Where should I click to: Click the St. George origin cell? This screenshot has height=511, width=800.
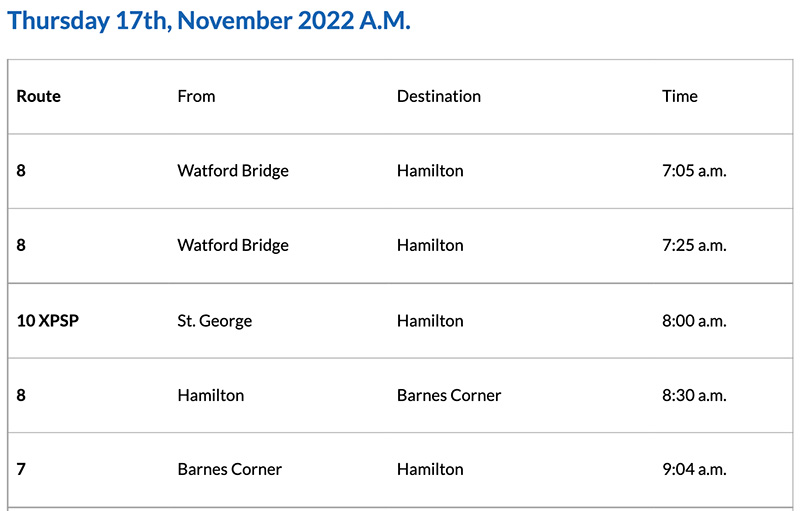[x=215, y=321]
